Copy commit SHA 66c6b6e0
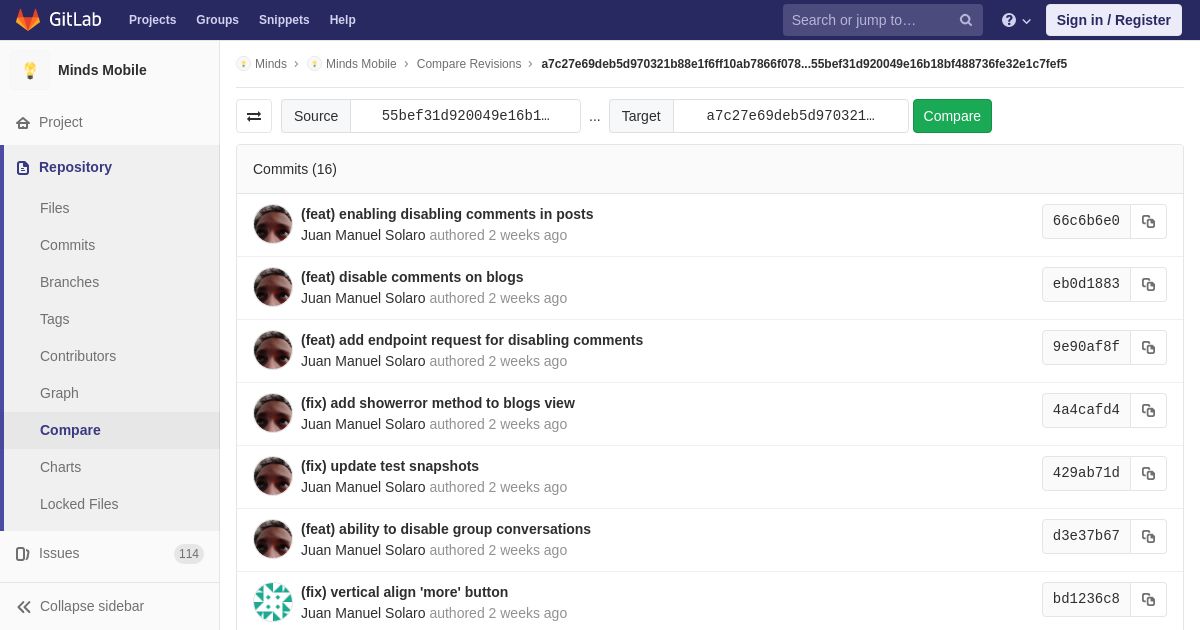The image size is (1200, 630). pyautogui.click(x=1148, y=222)
